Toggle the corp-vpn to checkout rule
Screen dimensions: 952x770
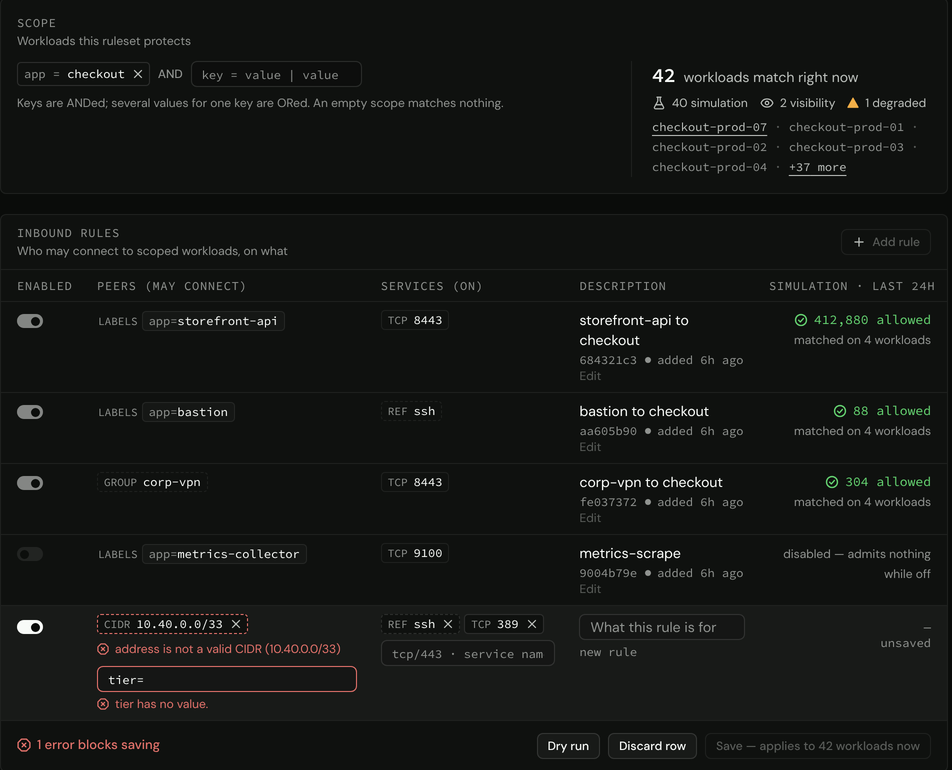point(30,483)
